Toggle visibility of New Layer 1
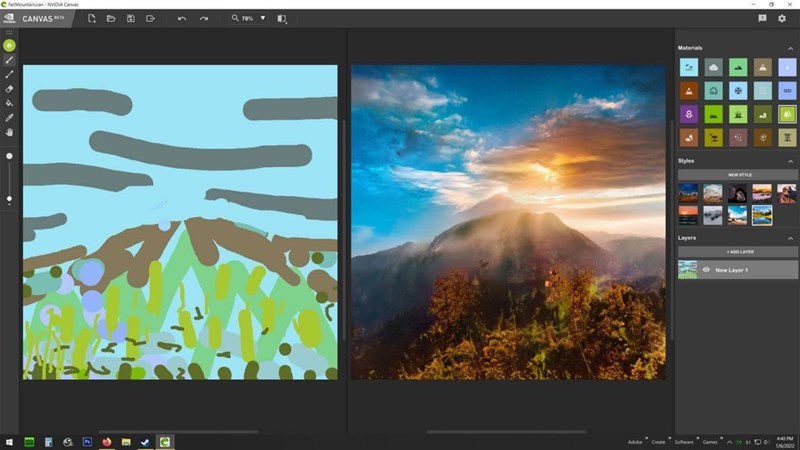 tap(706, 270)
